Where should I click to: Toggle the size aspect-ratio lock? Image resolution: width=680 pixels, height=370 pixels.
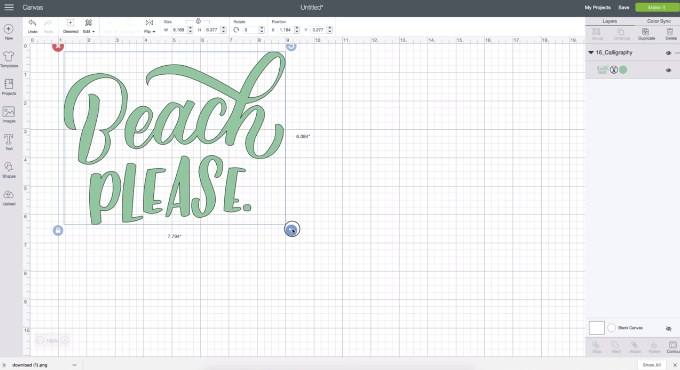[x=198, y=21]
